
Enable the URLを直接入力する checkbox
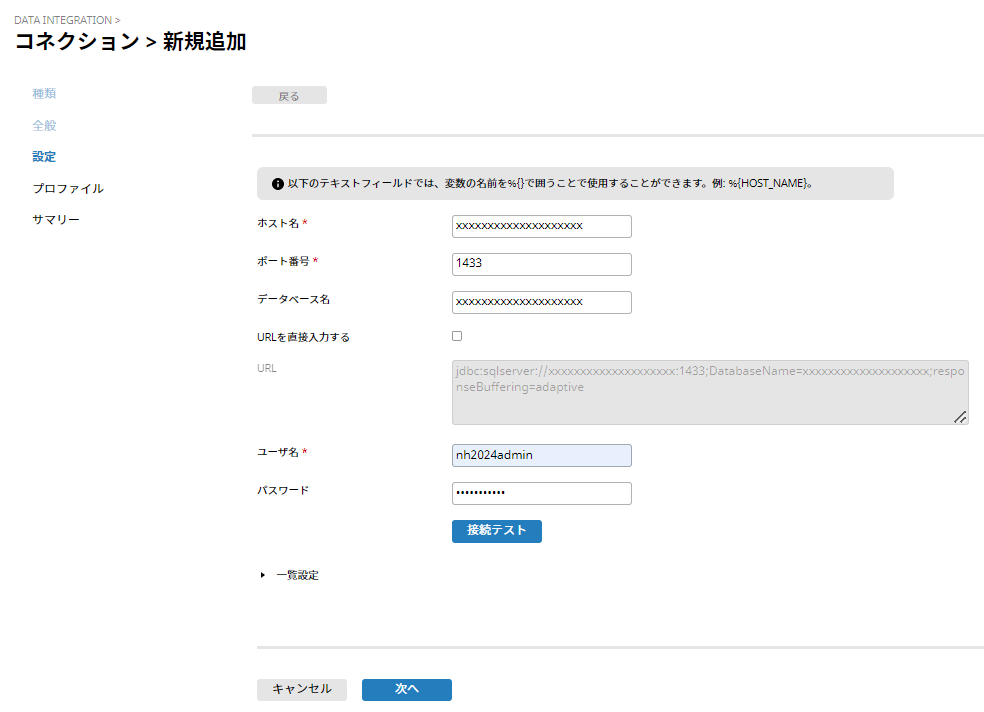tap(457, 336)
